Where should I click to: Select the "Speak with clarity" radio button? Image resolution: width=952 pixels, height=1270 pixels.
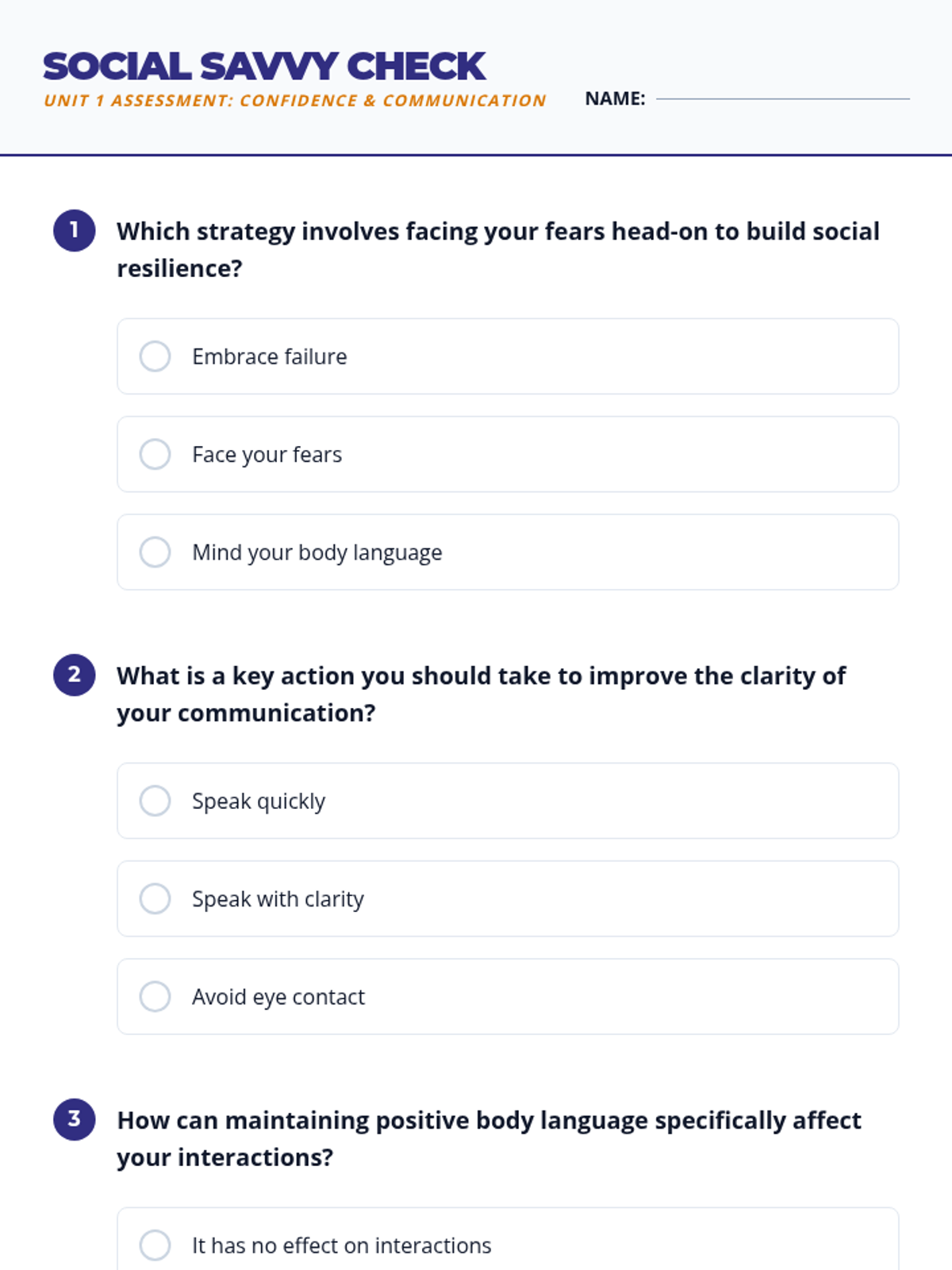(155, 899)
